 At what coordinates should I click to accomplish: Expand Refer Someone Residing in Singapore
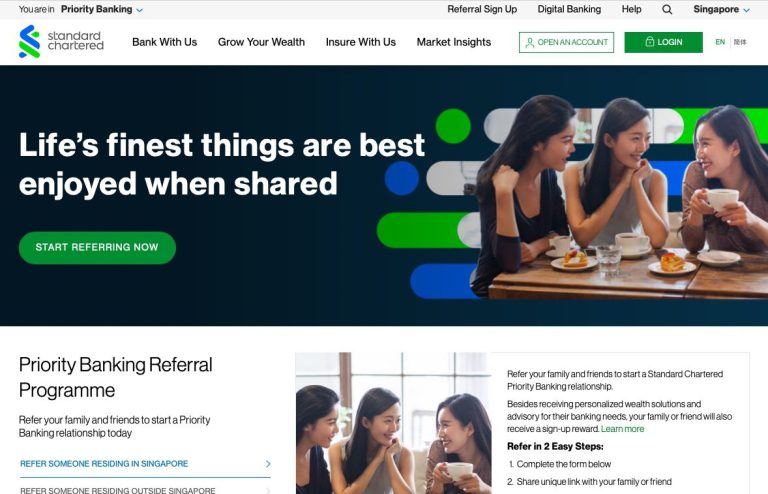145,464
